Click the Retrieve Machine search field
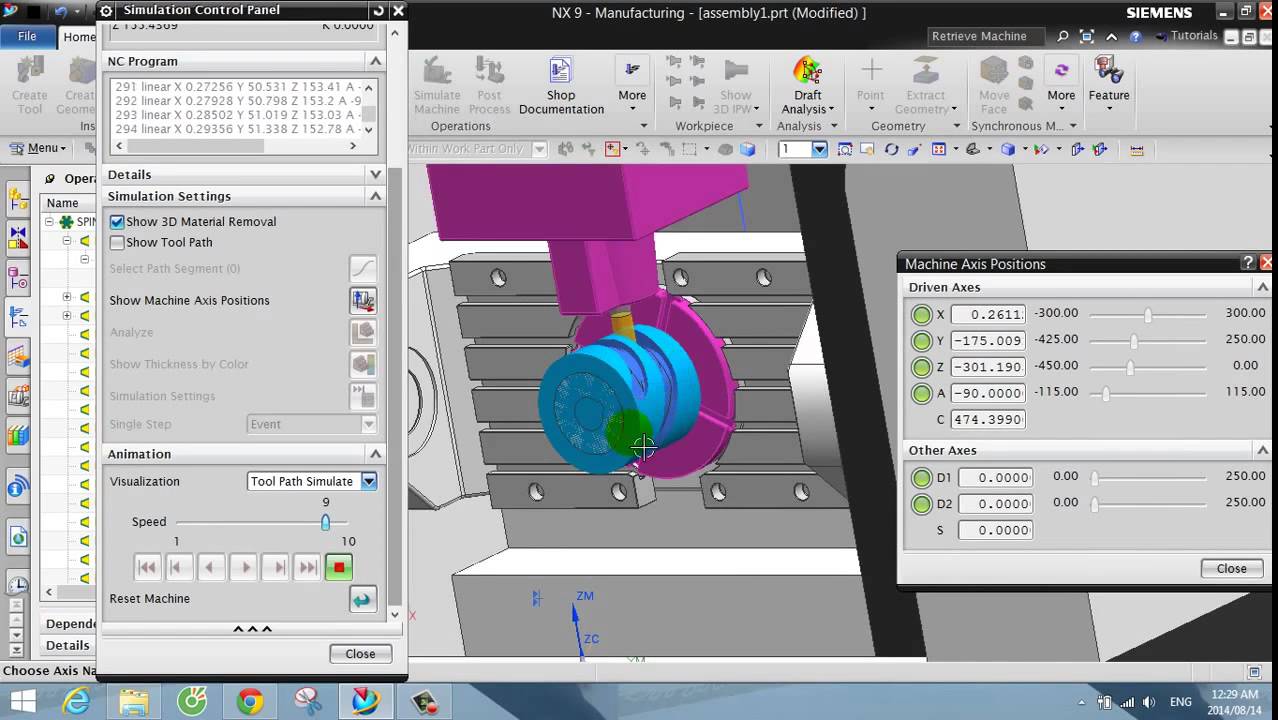1278x720 pixels. click(x=987, y=36)
